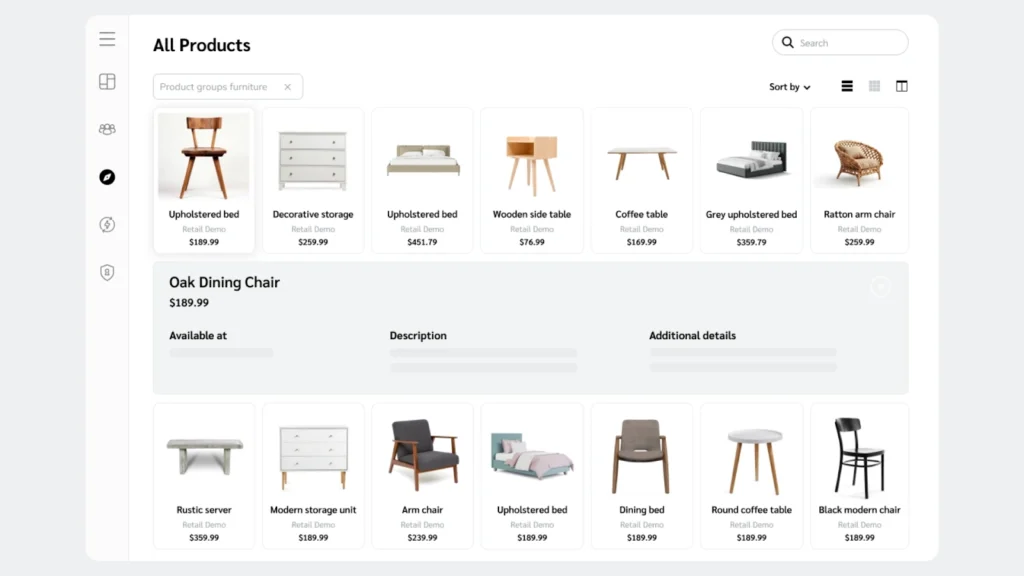Click the Round coffee table product card
Image resolution: width=1024 pixels, height=576 pixels.
(751, 473)
